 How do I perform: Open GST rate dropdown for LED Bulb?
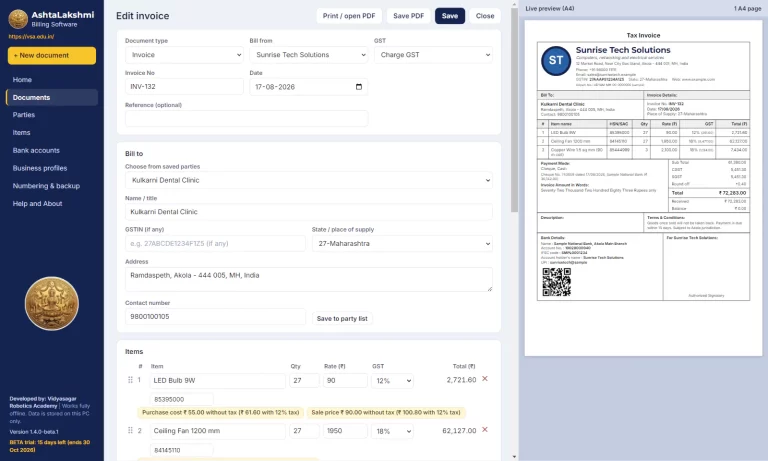392,381
